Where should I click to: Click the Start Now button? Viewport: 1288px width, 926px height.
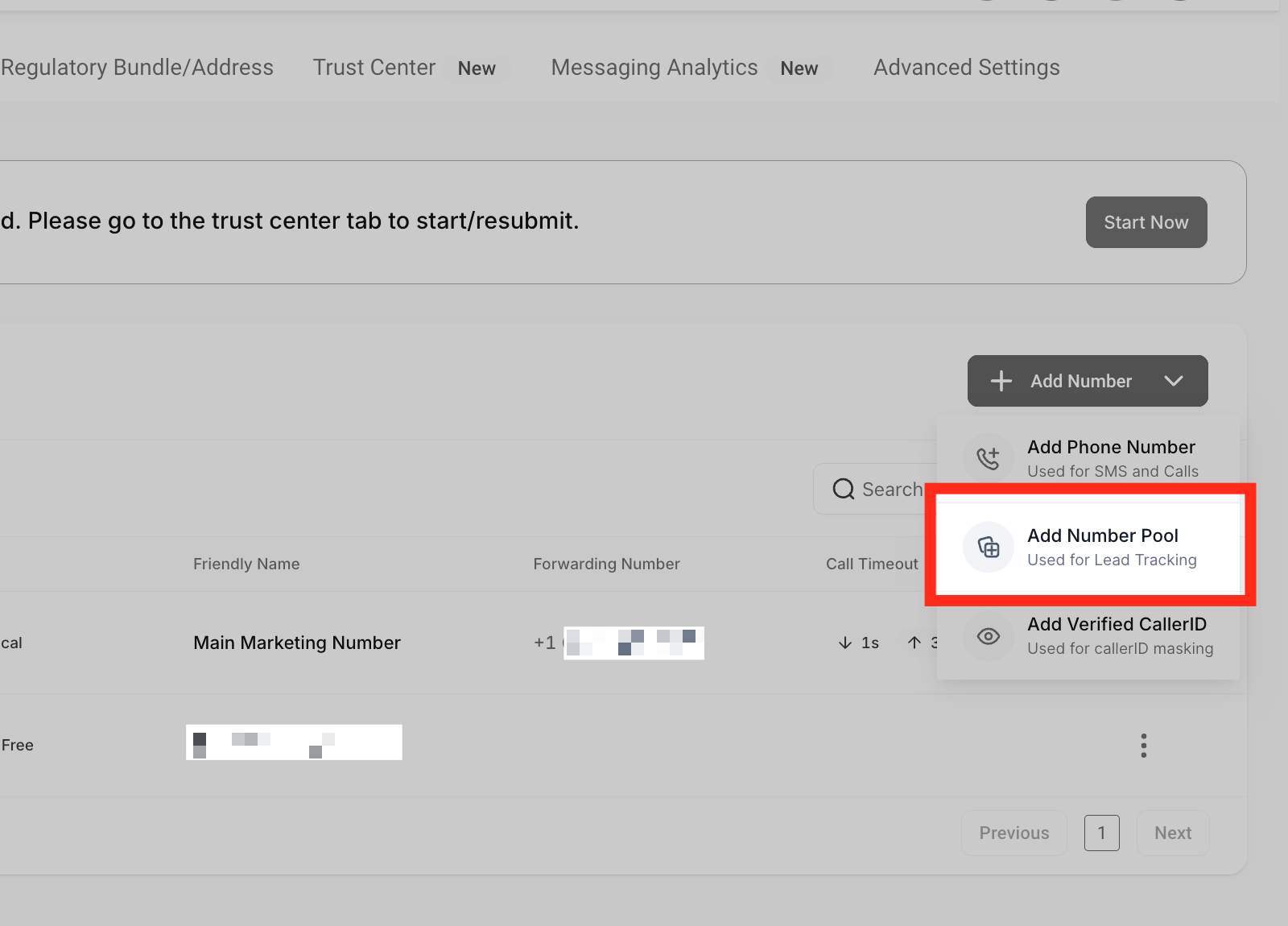[1146, 222]
